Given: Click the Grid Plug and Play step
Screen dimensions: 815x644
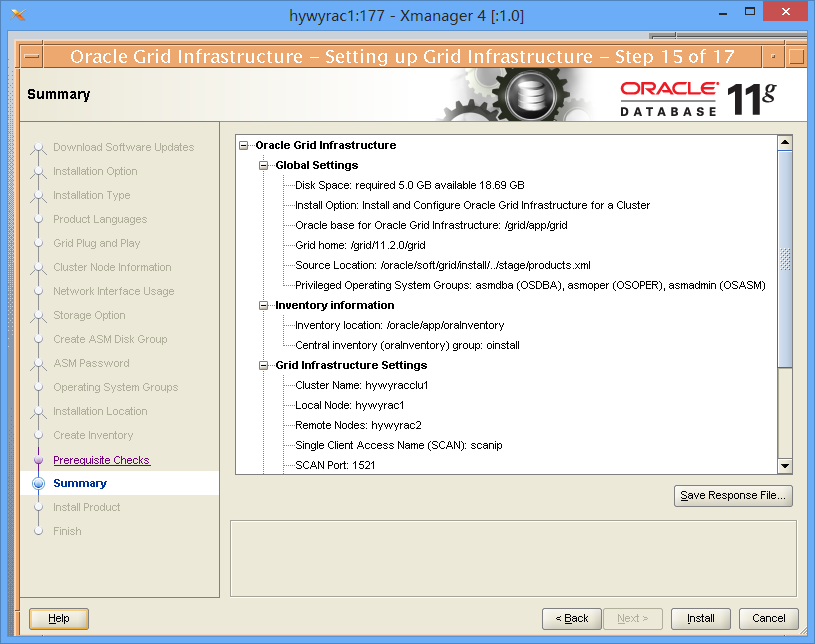Looking at the screenshot, I should 97,243.
